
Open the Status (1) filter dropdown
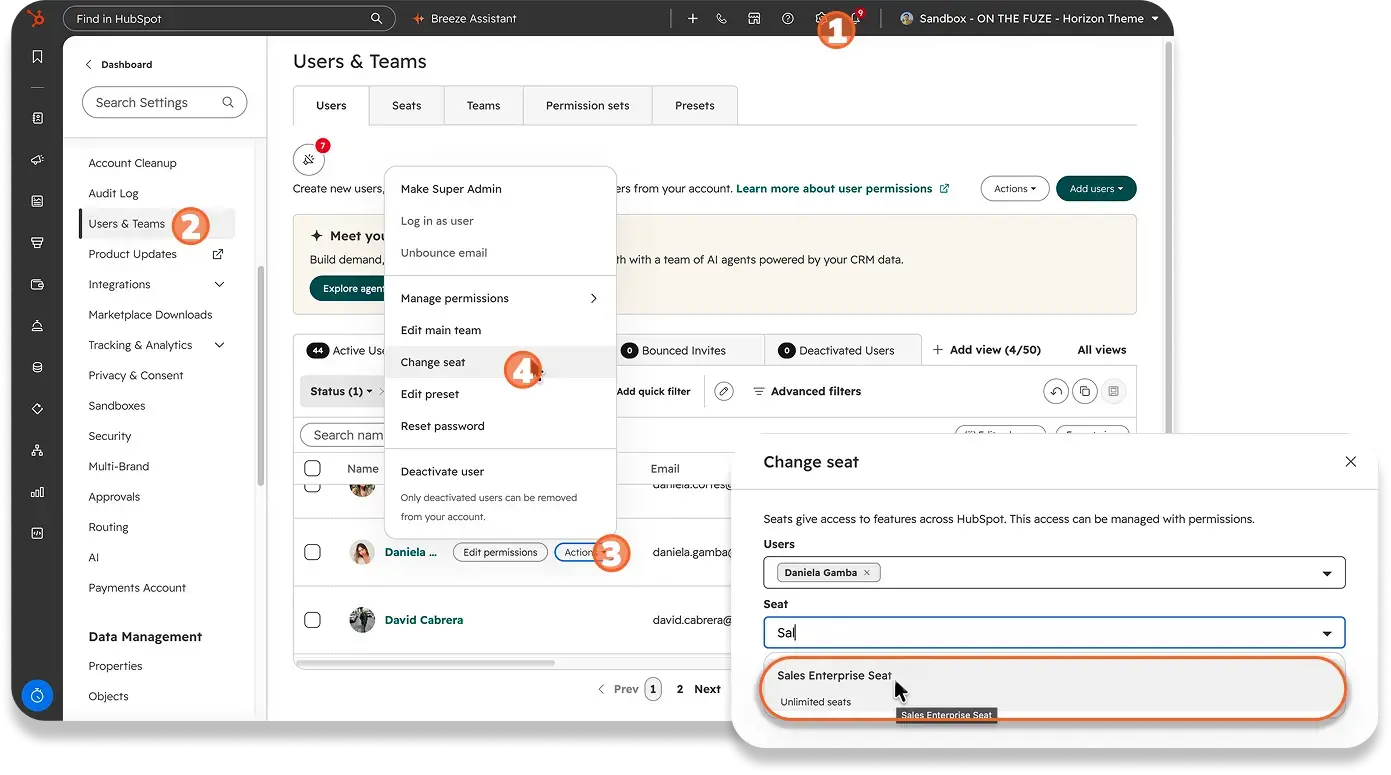coord(341,391)
